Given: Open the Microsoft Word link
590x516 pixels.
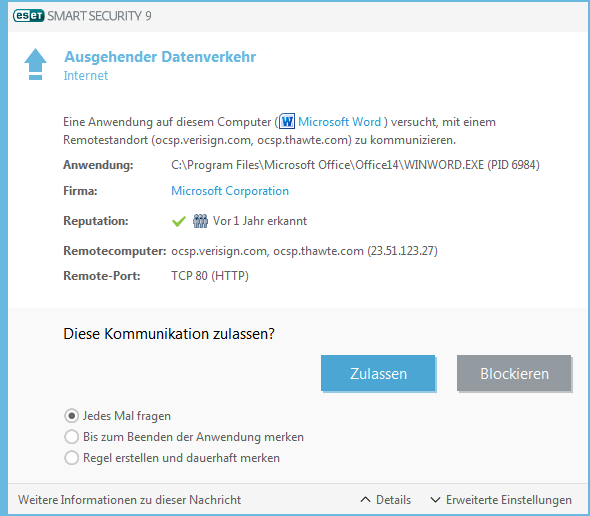Looking at the screenshot, I should click(339, 122).
